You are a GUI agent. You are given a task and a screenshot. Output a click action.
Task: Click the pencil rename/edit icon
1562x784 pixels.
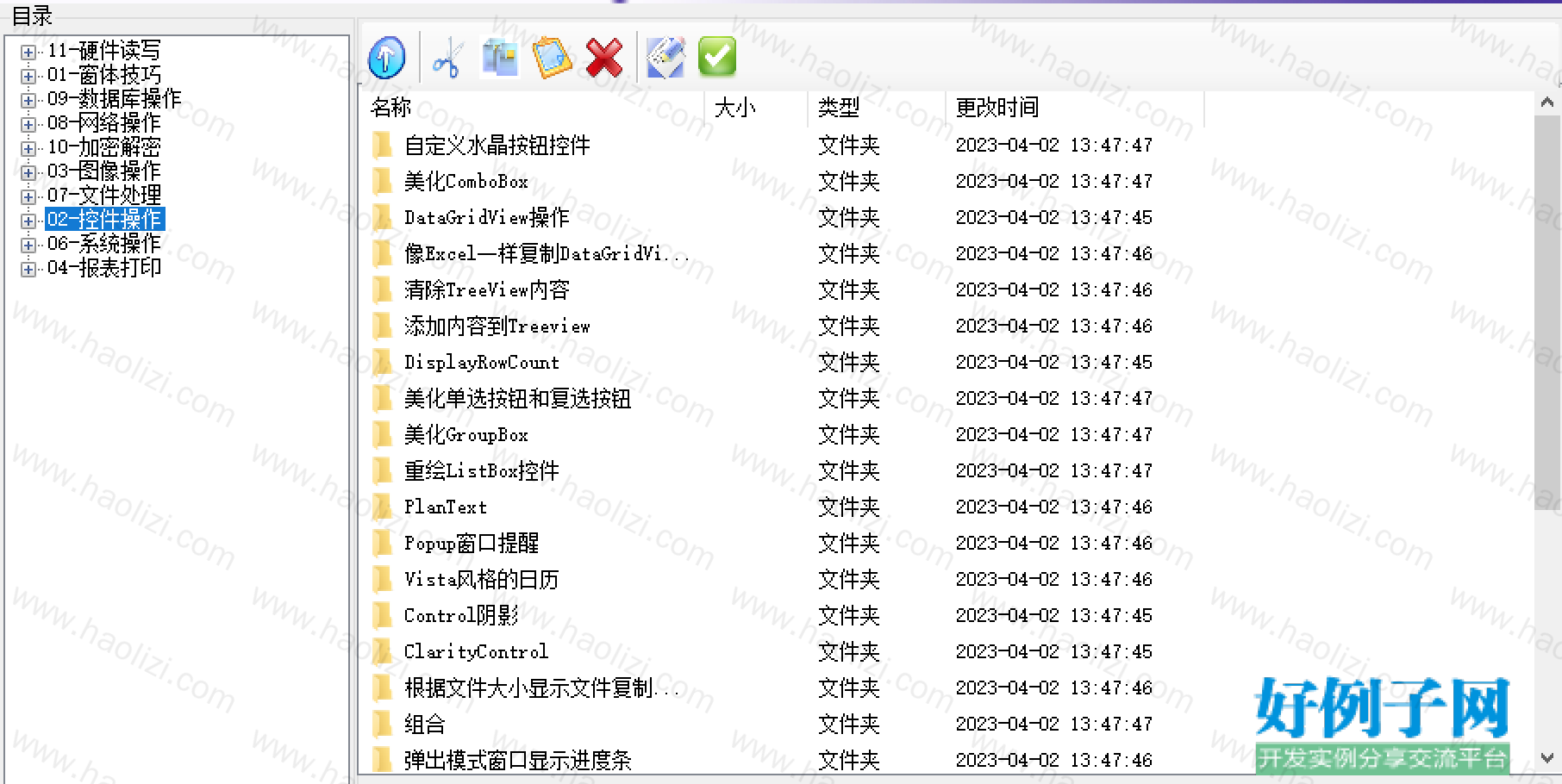coord(665,58)
